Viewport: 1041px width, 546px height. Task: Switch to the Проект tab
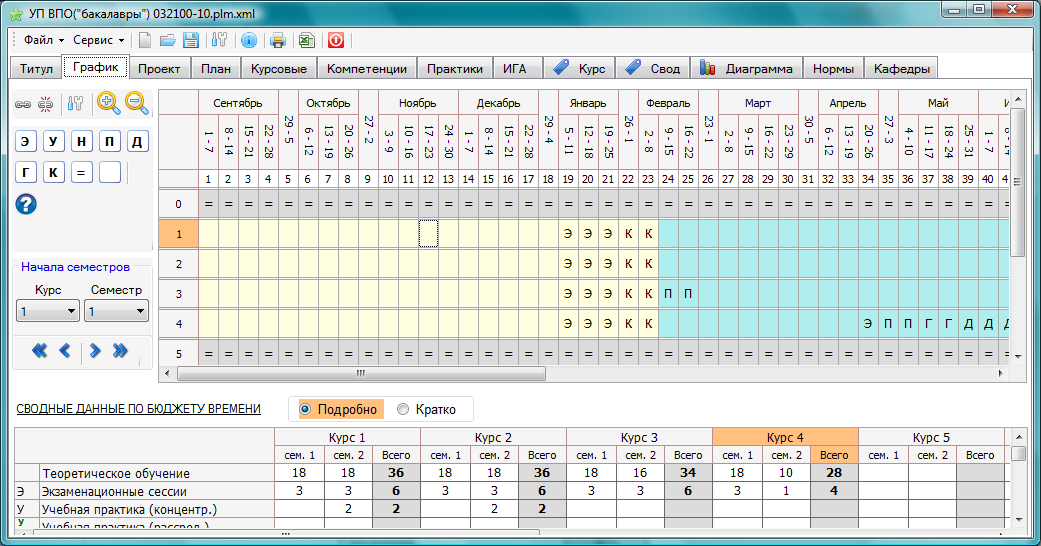[159, 68]
